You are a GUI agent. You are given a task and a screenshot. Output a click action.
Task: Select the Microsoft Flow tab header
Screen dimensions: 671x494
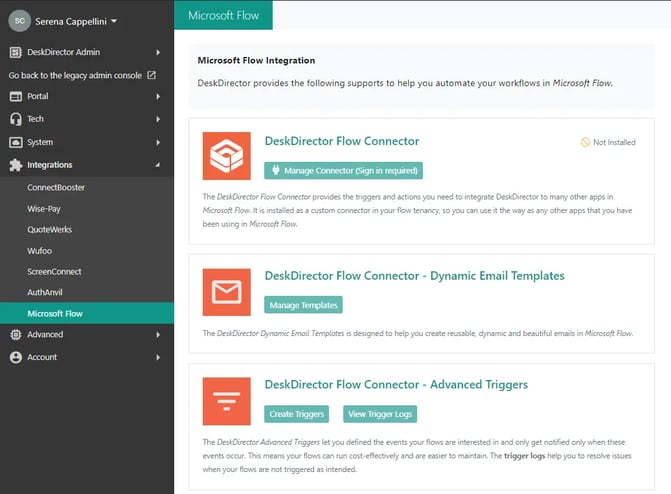click(223, 15)
